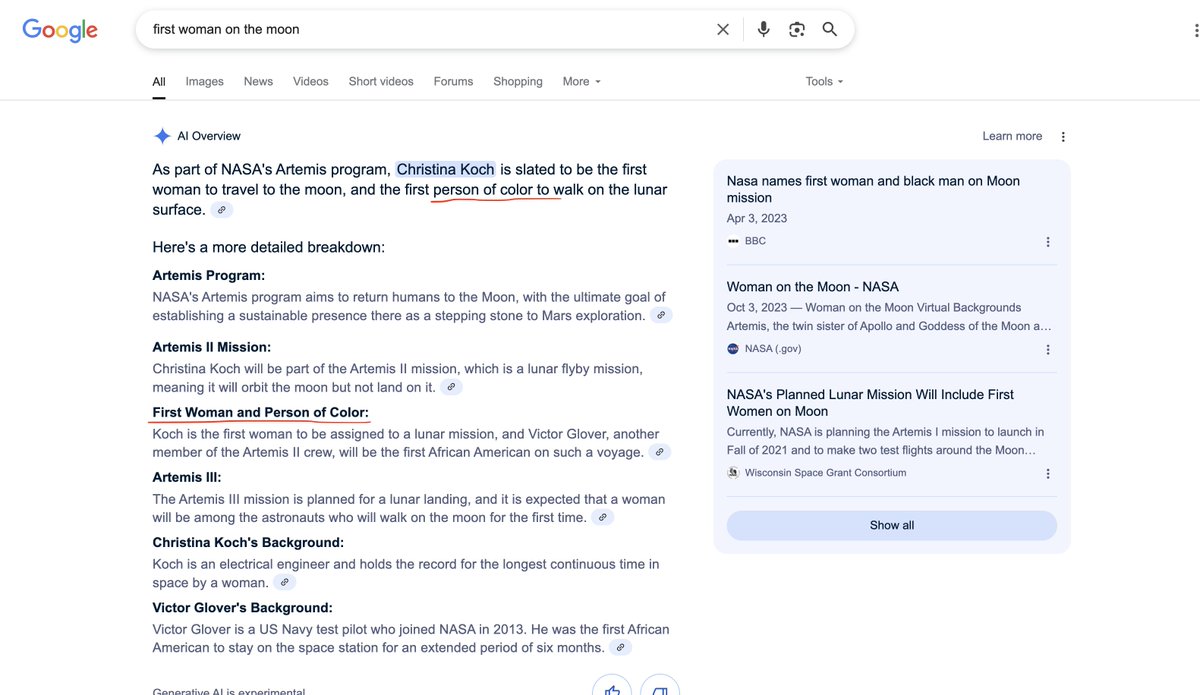
Task: Click the NASA favicon icon
Action: [x=733, y=349]
